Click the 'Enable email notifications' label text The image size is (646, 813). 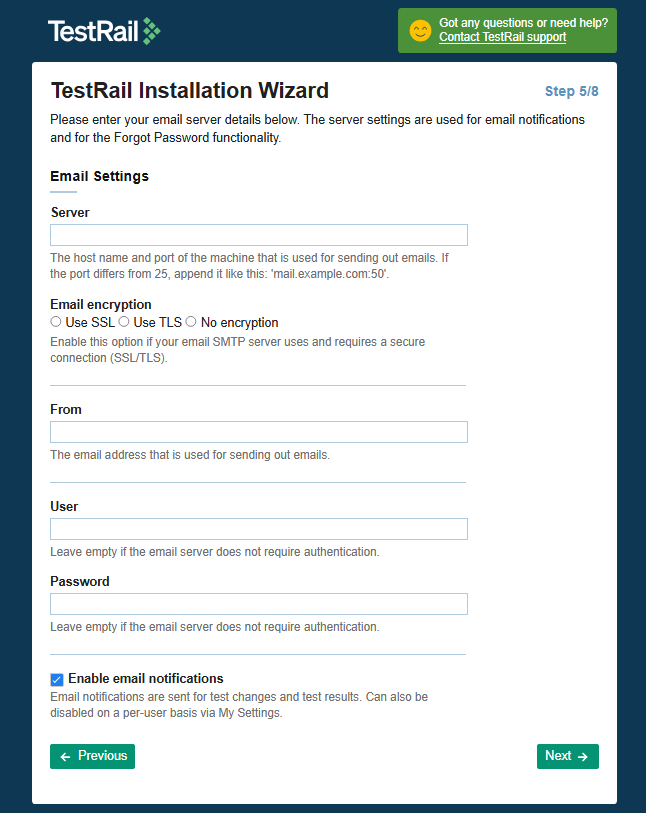[x=145, y=678]
